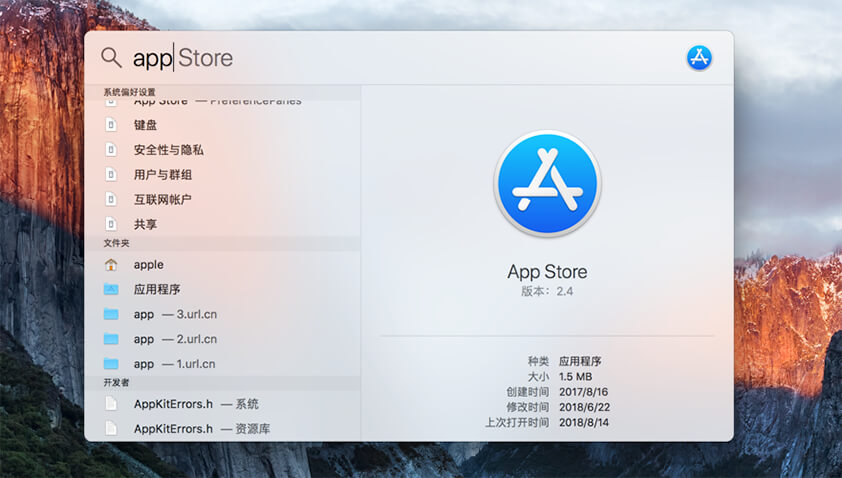842x478 pixels.
Task: Click the 上次打开时间 2018/8/14 row
Action: 547,422
